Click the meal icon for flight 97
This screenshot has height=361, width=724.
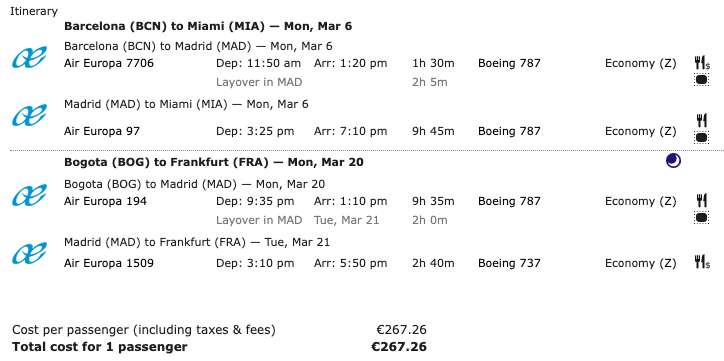(702, 120)
